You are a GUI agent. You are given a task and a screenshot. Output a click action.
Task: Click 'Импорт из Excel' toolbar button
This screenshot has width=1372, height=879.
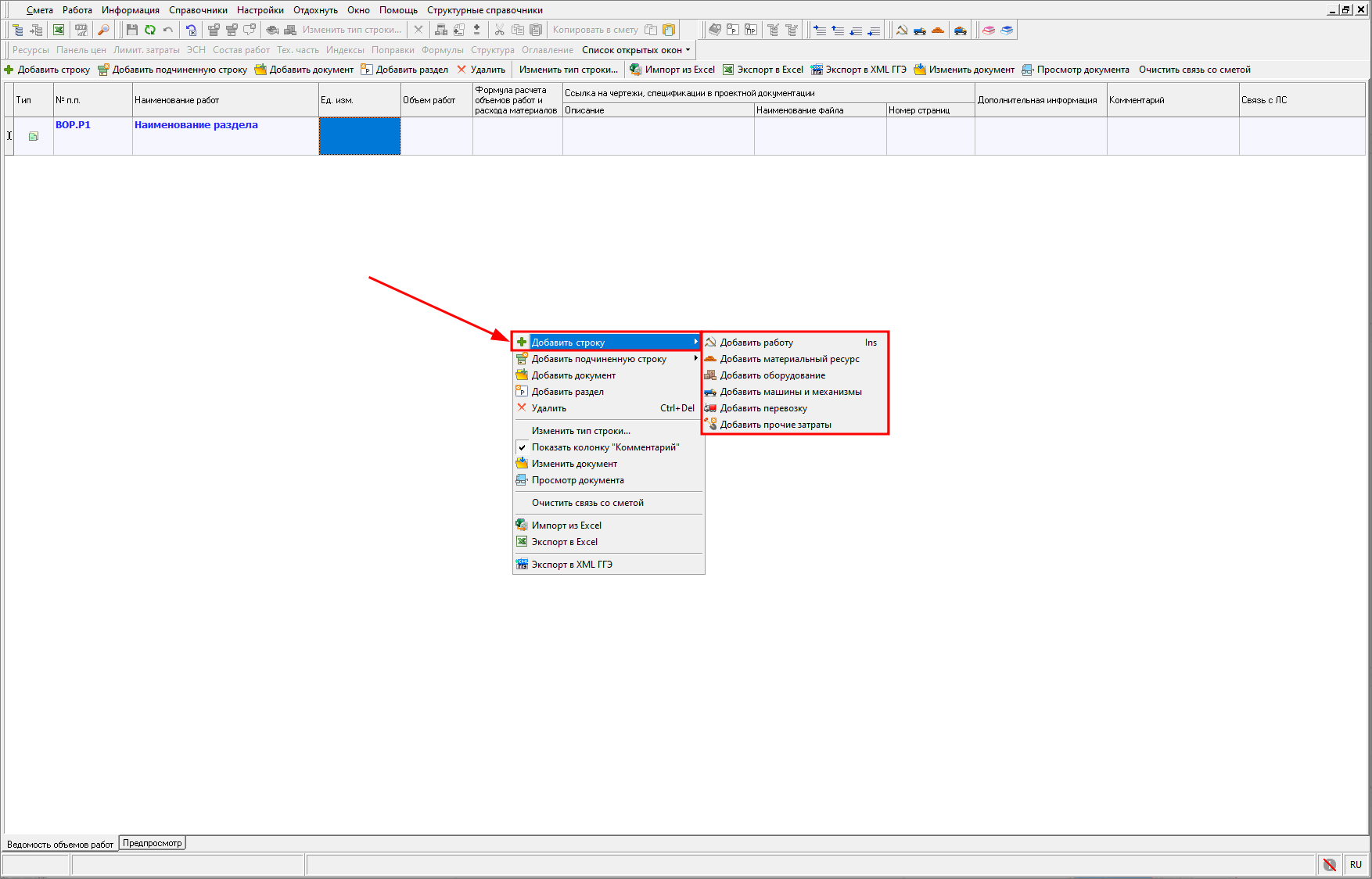673,70
